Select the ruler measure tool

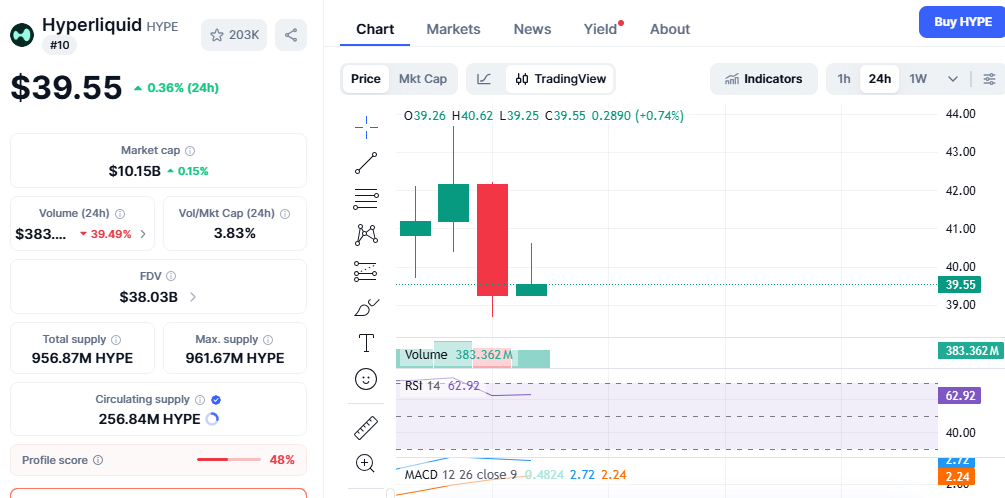click(x=366, y=428)
